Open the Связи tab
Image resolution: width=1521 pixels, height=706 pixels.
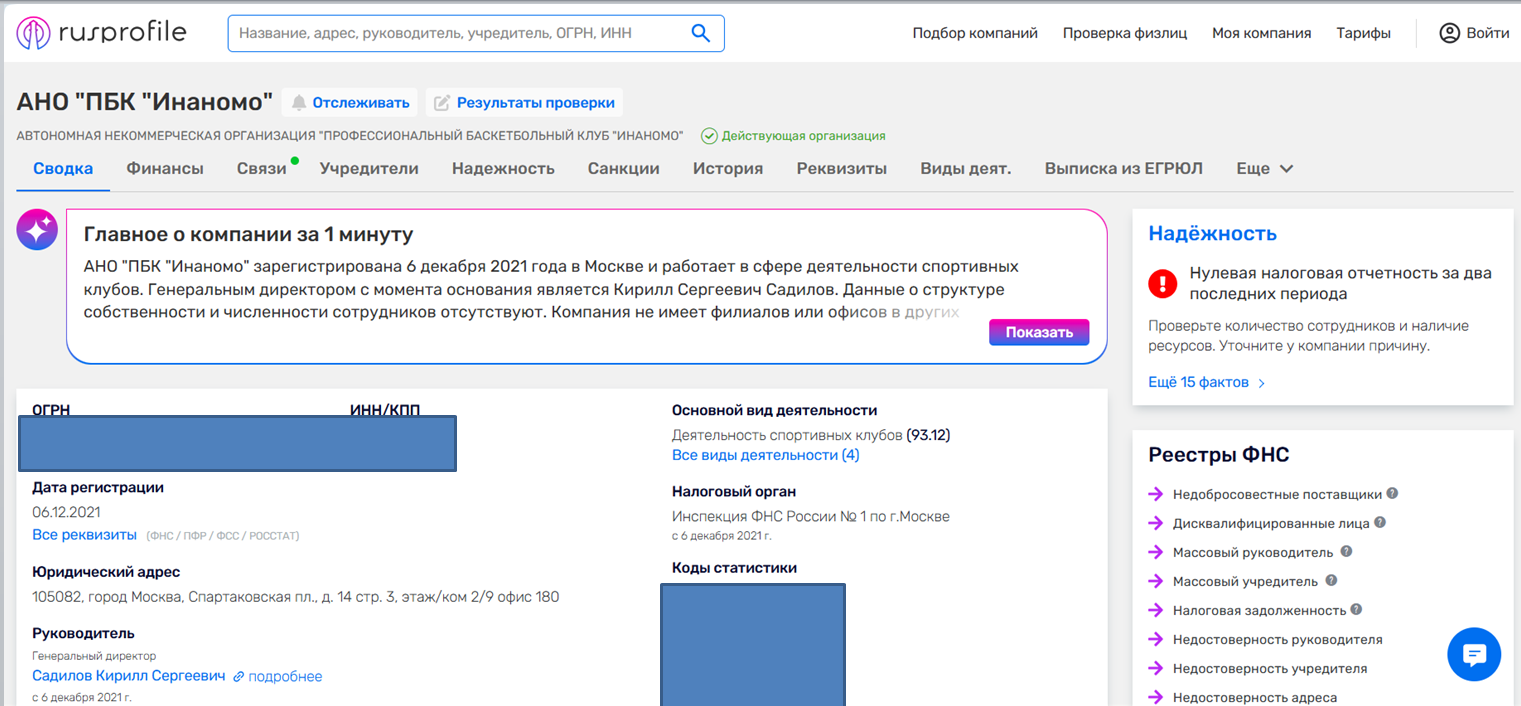pyautogui.click(x=262, y=169)
